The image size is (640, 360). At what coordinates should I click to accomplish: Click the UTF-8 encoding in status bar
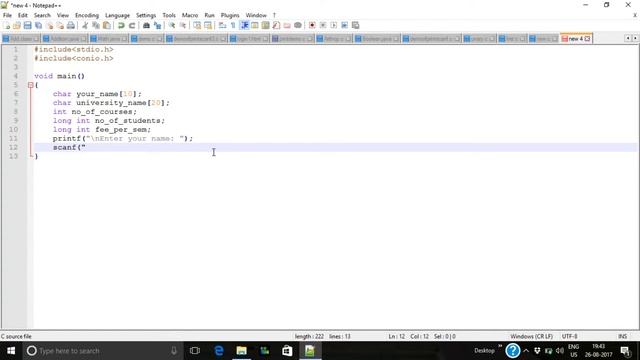569,336
